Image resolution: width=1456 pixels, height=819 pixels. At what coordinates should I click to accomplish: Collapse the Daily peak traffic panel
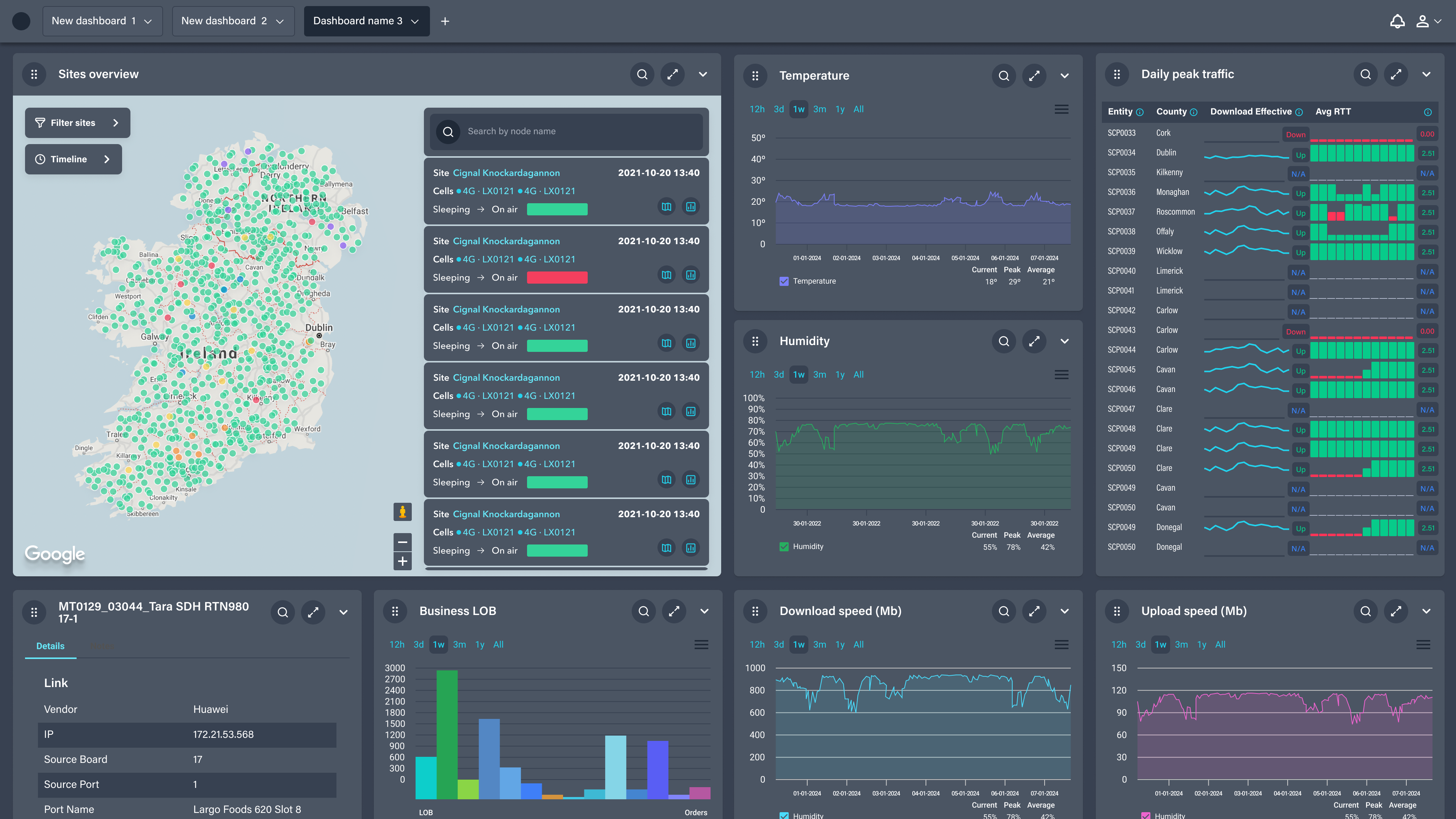pyautogui.click(x=1426, y=74)
